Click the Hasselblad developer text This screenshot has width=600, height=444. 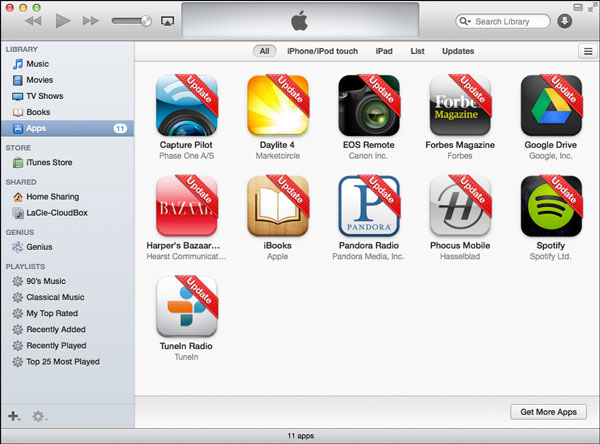[x=460, y=256]
